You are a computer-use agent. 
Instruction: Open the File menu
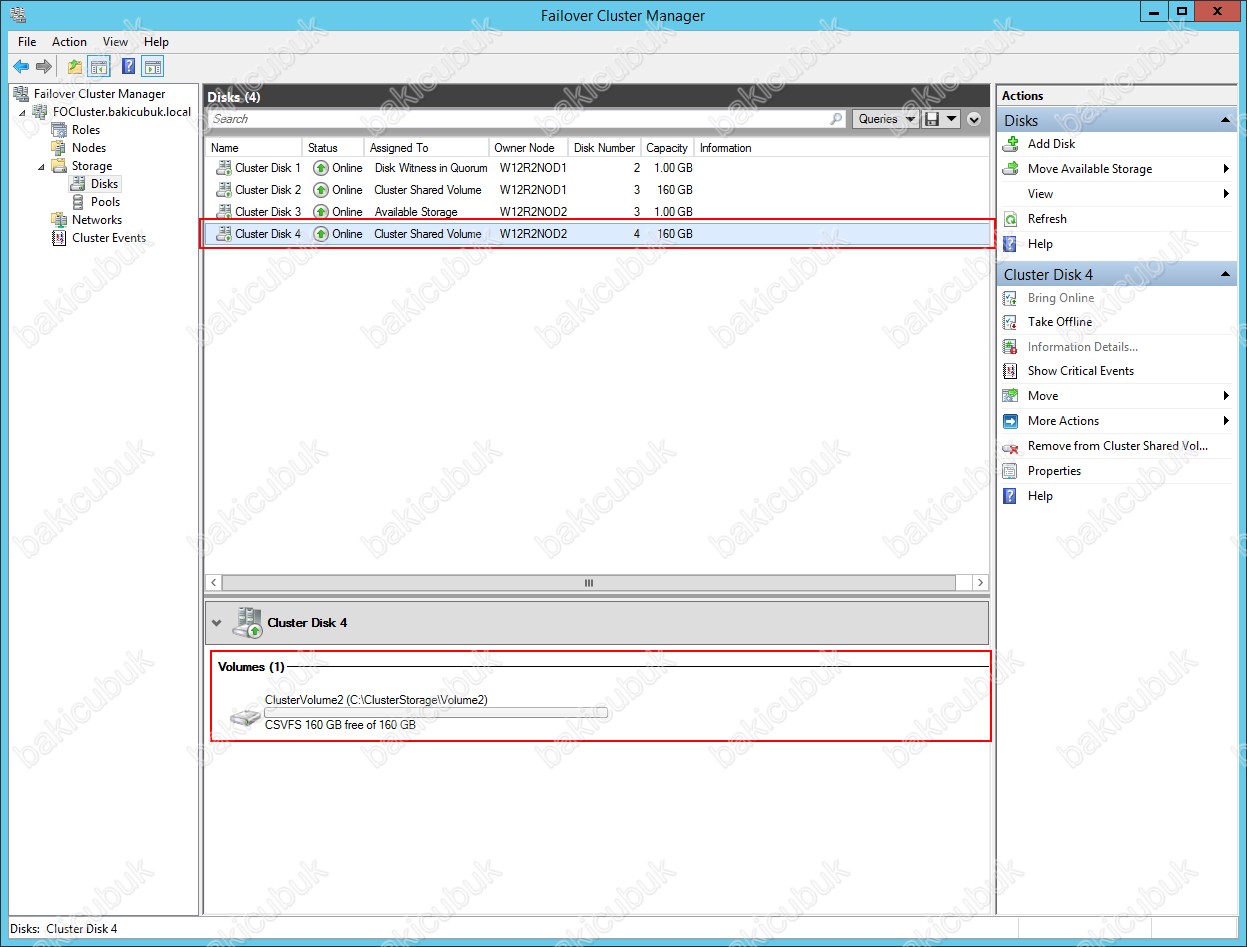click(27, 42)
